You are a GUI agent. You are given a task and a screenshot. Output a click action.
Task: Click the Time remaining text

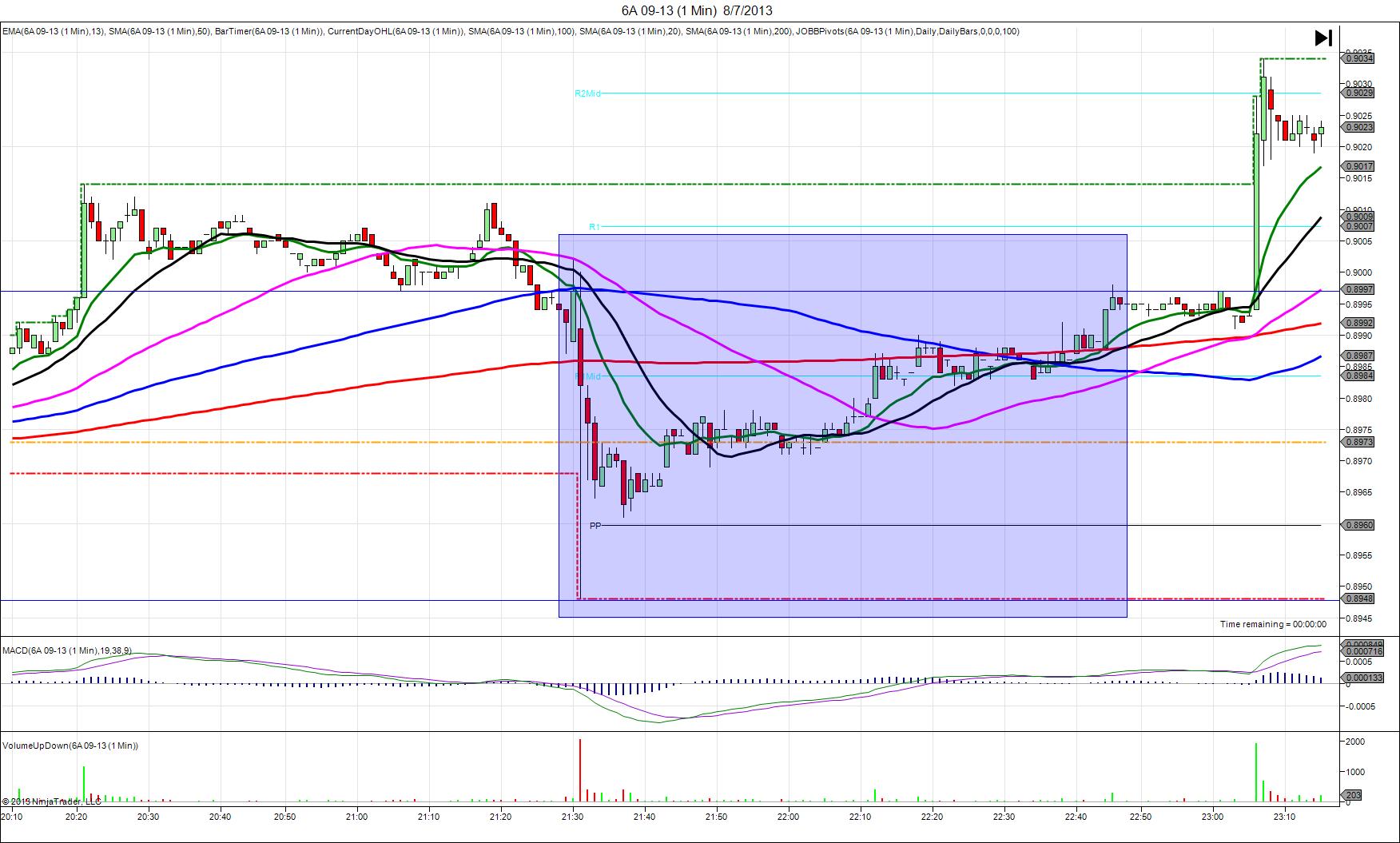tap(1273, 624)
